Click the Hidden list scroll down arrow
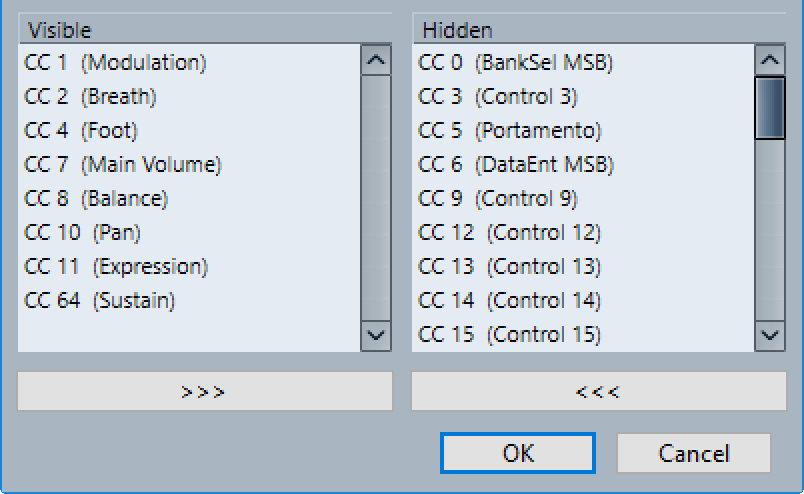Image resolution: width=804 pixels, height=494 pixels. (x=770, y=335)
